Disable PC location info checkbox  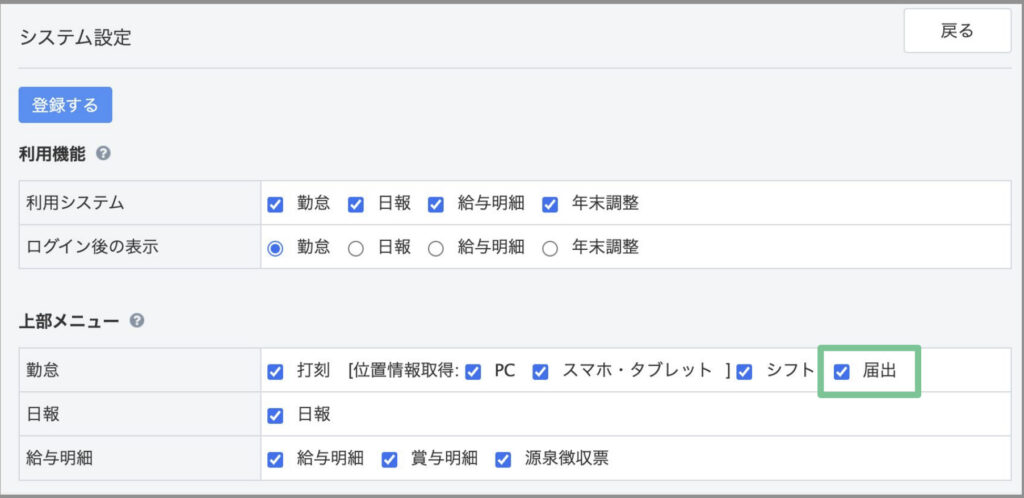pos(473,372)
